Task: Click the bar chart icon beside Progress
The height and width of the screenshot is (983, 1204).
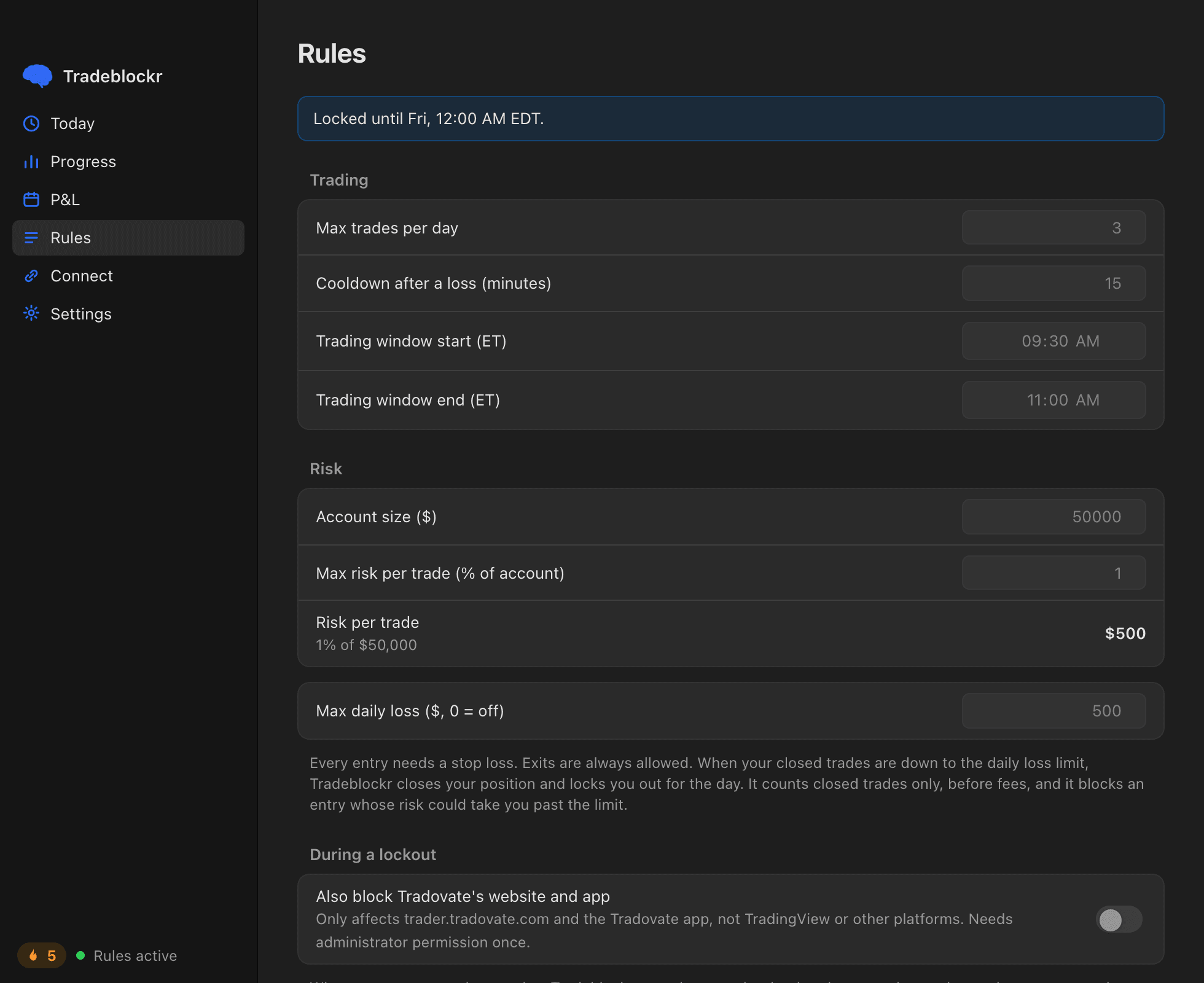Action: (x=31, y=162)
